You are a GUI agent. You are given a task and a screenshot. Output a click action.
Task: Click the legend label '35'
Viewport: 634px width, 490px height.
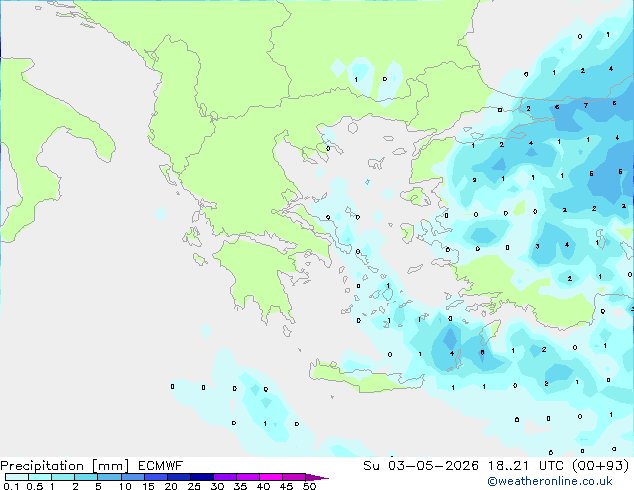point(240,486)
